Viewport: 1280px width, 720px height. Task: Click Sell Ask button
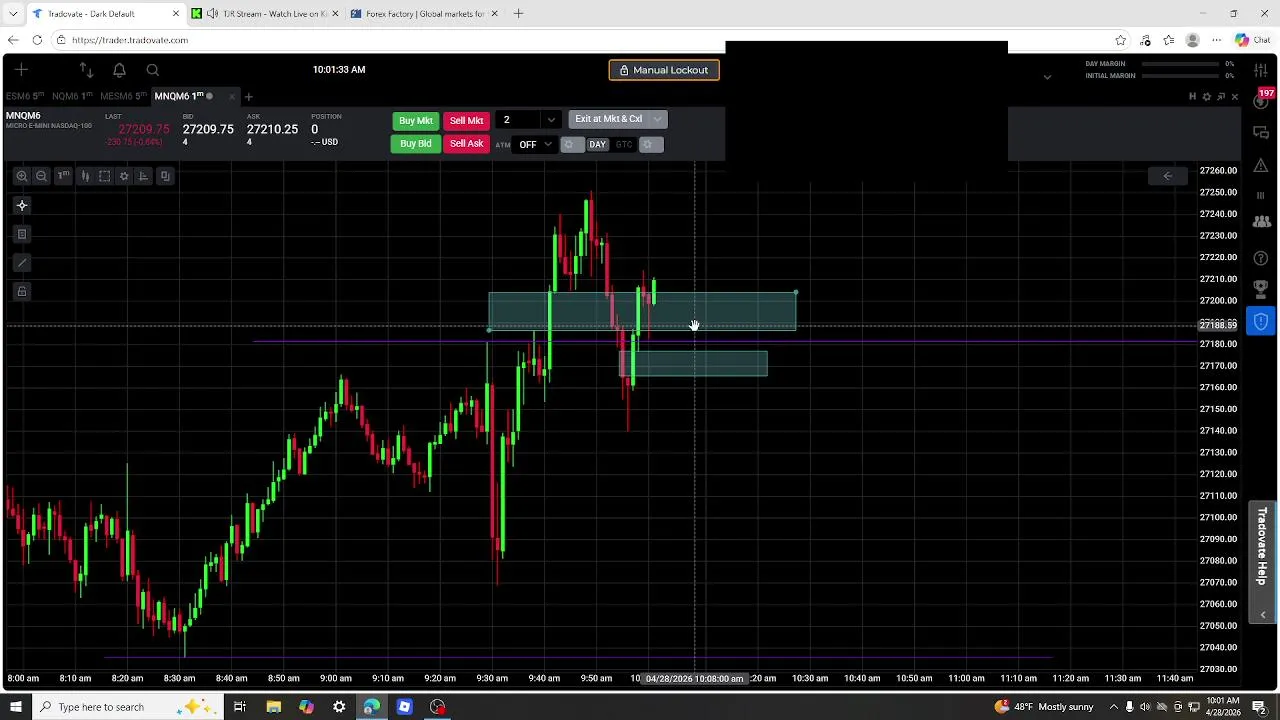pos(466,144)
